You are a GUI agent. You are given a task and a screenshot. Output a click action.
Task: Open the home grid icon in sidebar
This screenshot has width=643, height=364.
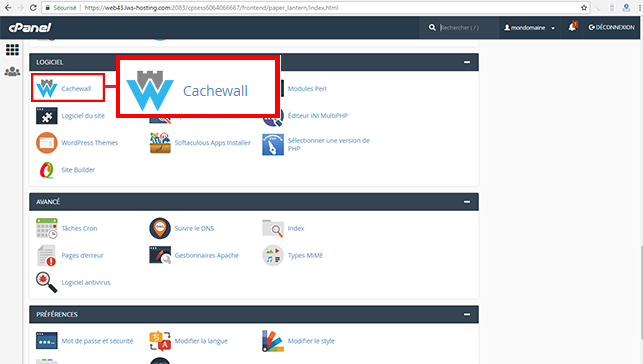(x=12, y=50)
